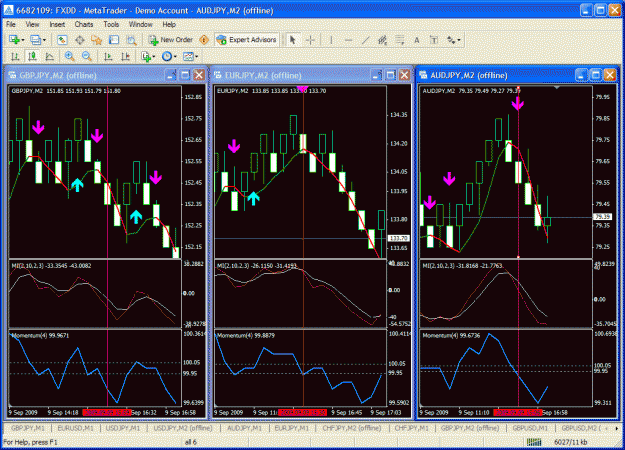Open the Indicators list dropdown
Viewport: 625px width, 450px height.
point(148,57)
